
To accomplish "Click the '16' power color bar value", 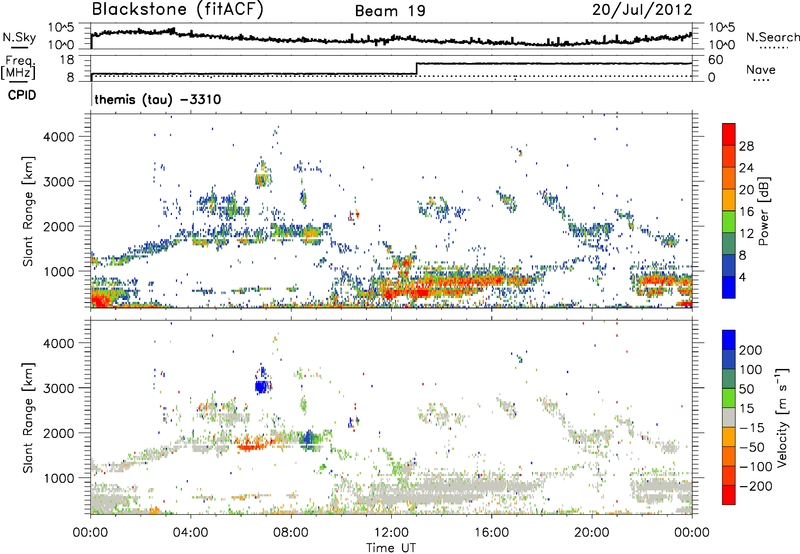I will coord(746,212).
